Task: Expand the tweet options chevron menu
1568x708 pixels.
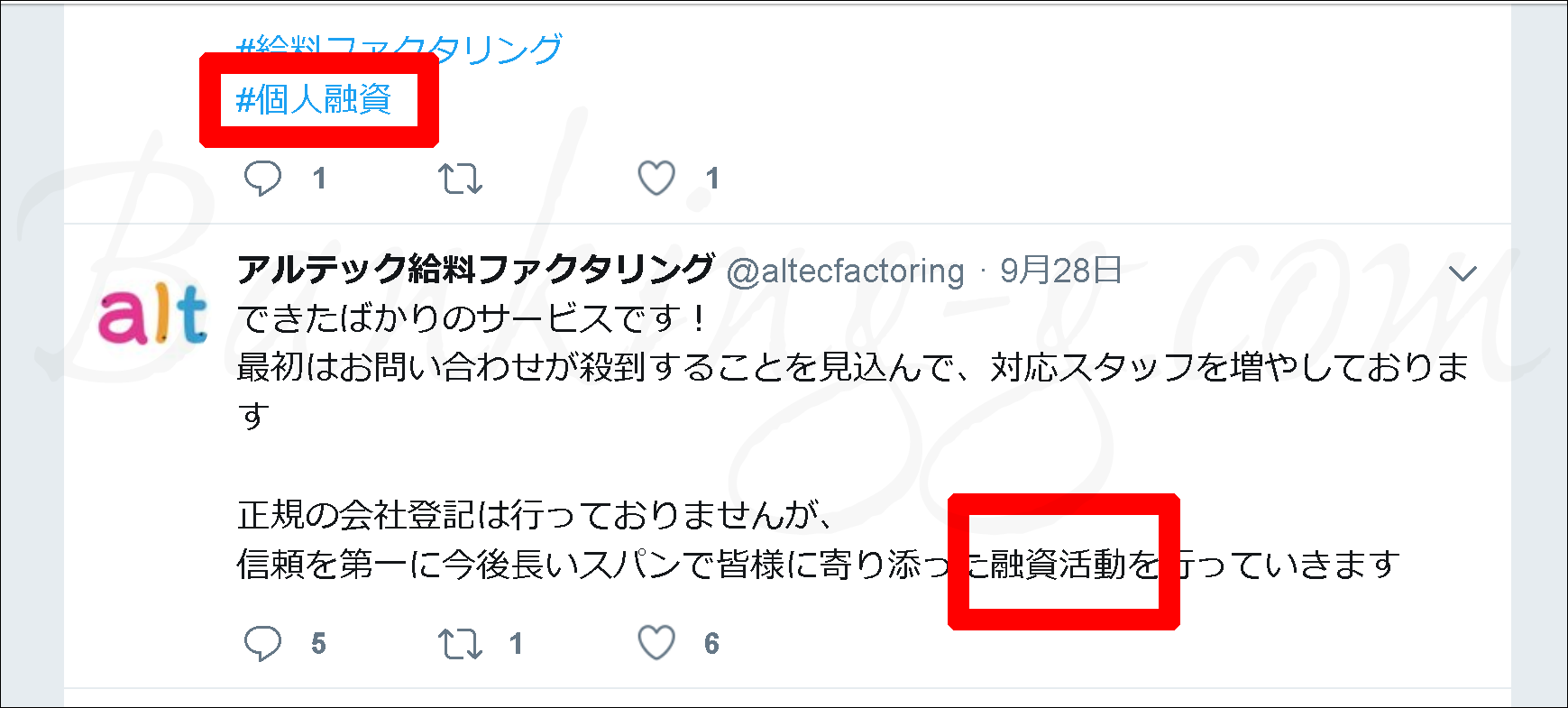Action: pos(1463,272)
